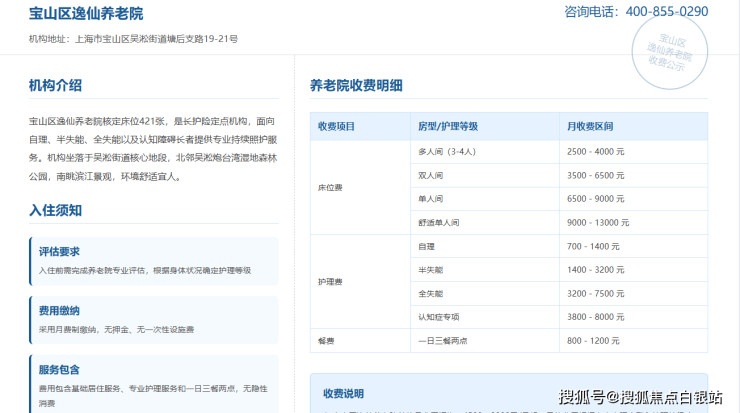The height and width of the screenshot is (413, 740).
Task: Click the phone number 400-855-0290
Action: (666, 11)
